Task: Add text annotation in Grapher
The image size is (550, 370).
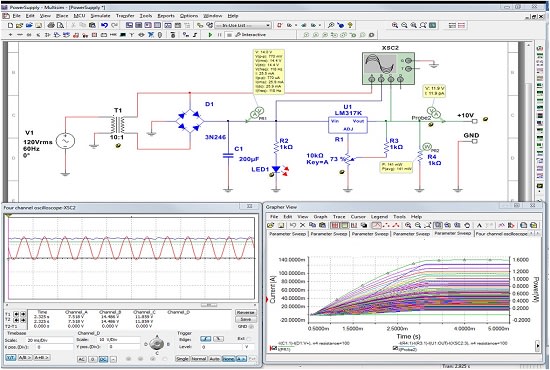Action: click(x=479, y=225)
